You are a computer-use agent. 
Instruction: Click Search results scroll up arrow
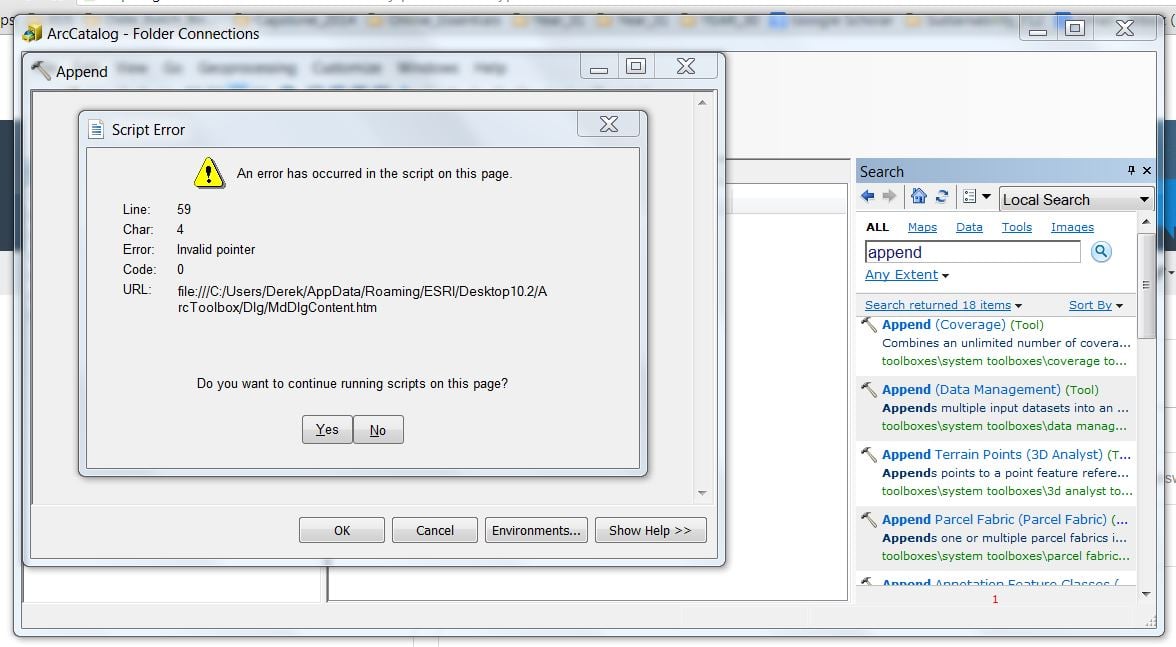1145,222
